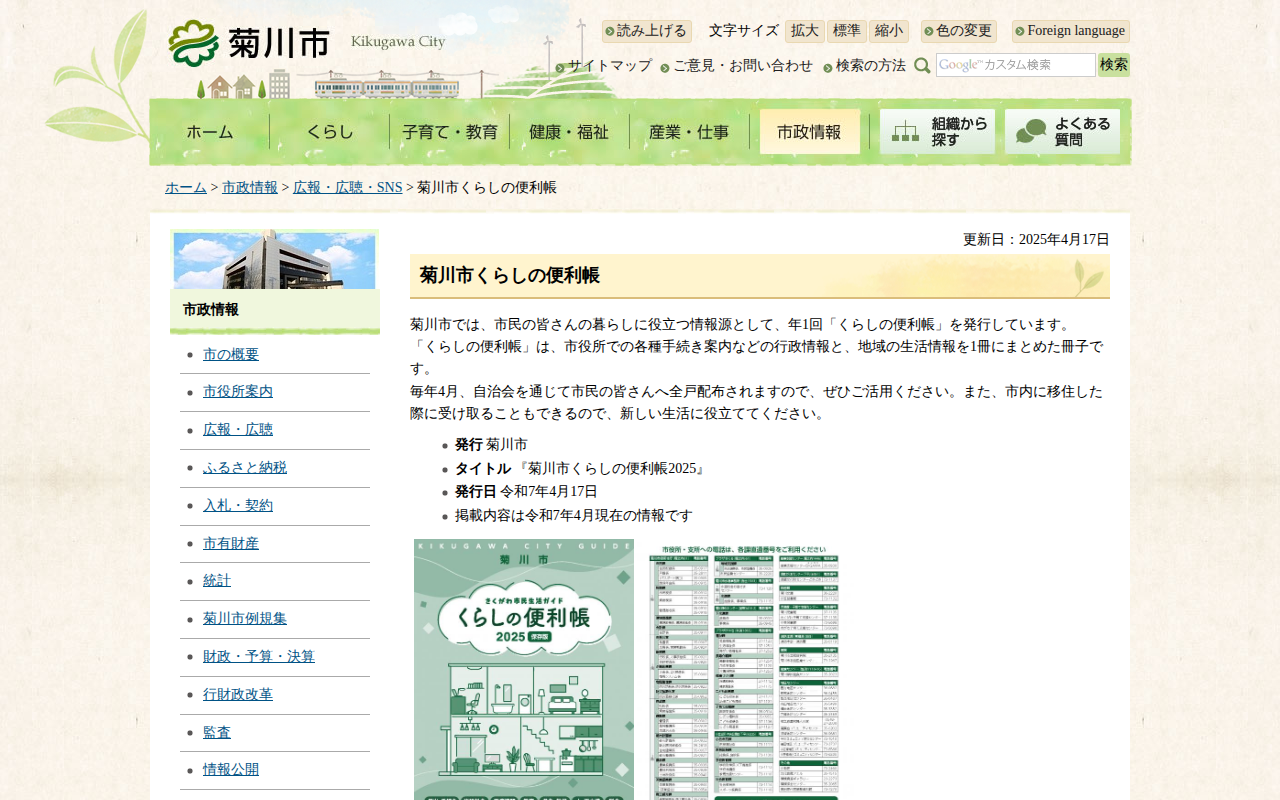Click the search magnifier icon
1280x800 pixels.
(922, 65)
